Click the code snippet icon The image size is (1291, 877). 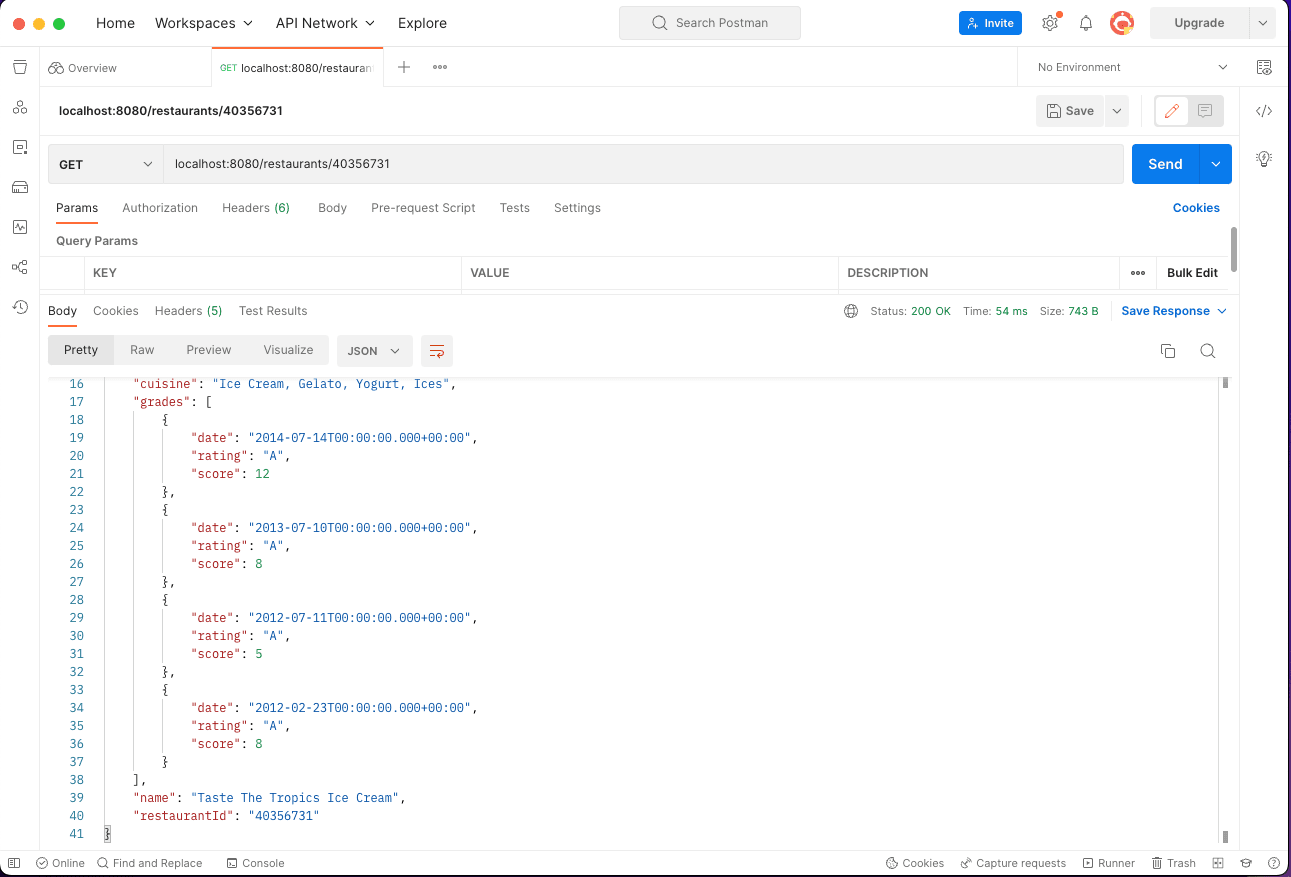pos(1264,111)
